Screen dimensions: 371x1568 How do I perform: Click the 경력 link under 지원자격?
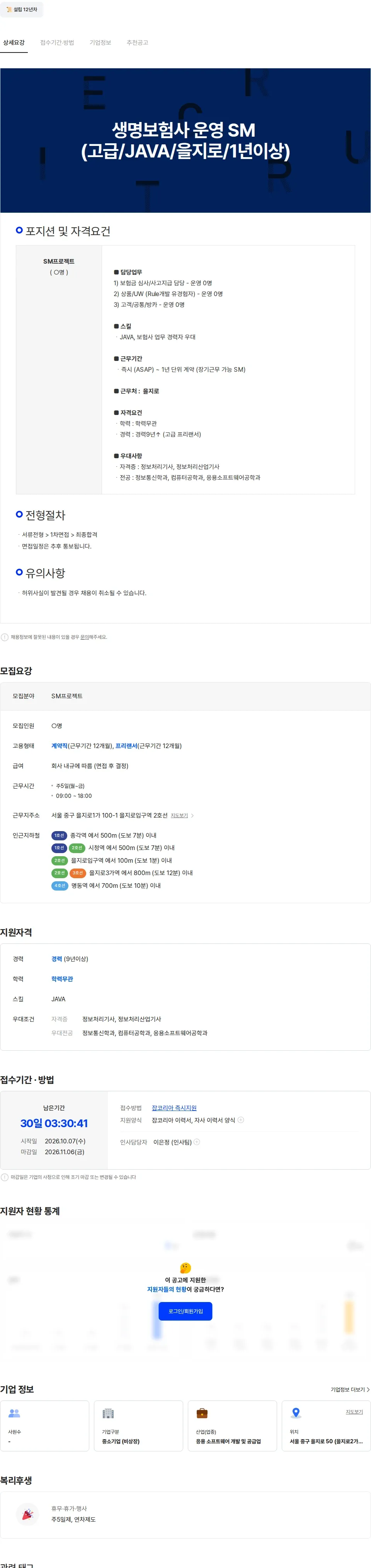point(57,959)
